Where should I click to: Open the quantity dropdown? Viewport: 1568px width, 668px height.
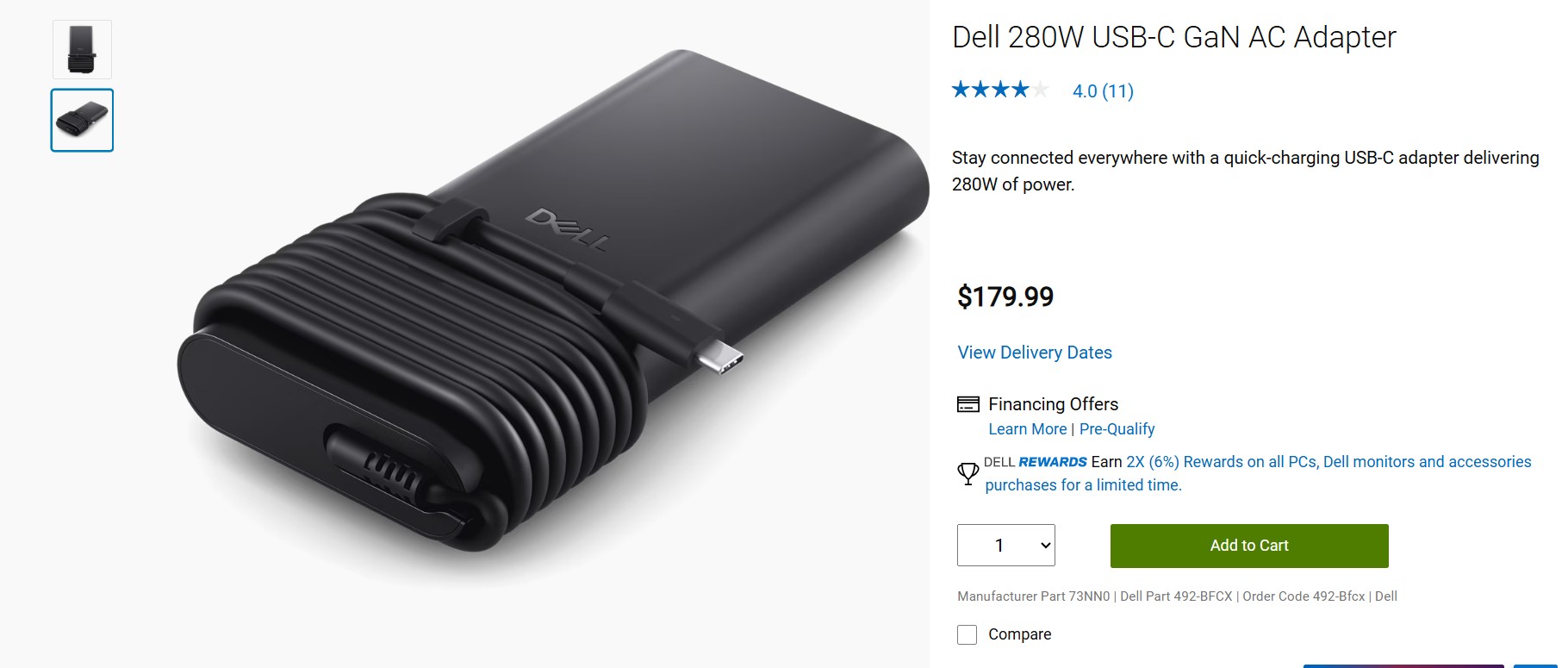[1005, 545]
